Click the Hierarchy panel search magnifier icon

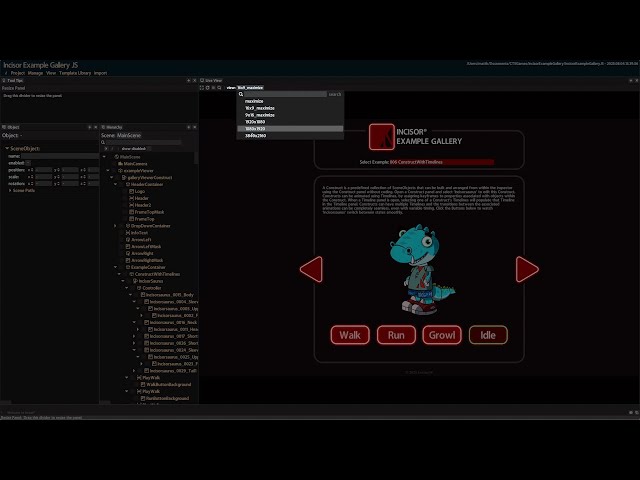pos(103,142)
